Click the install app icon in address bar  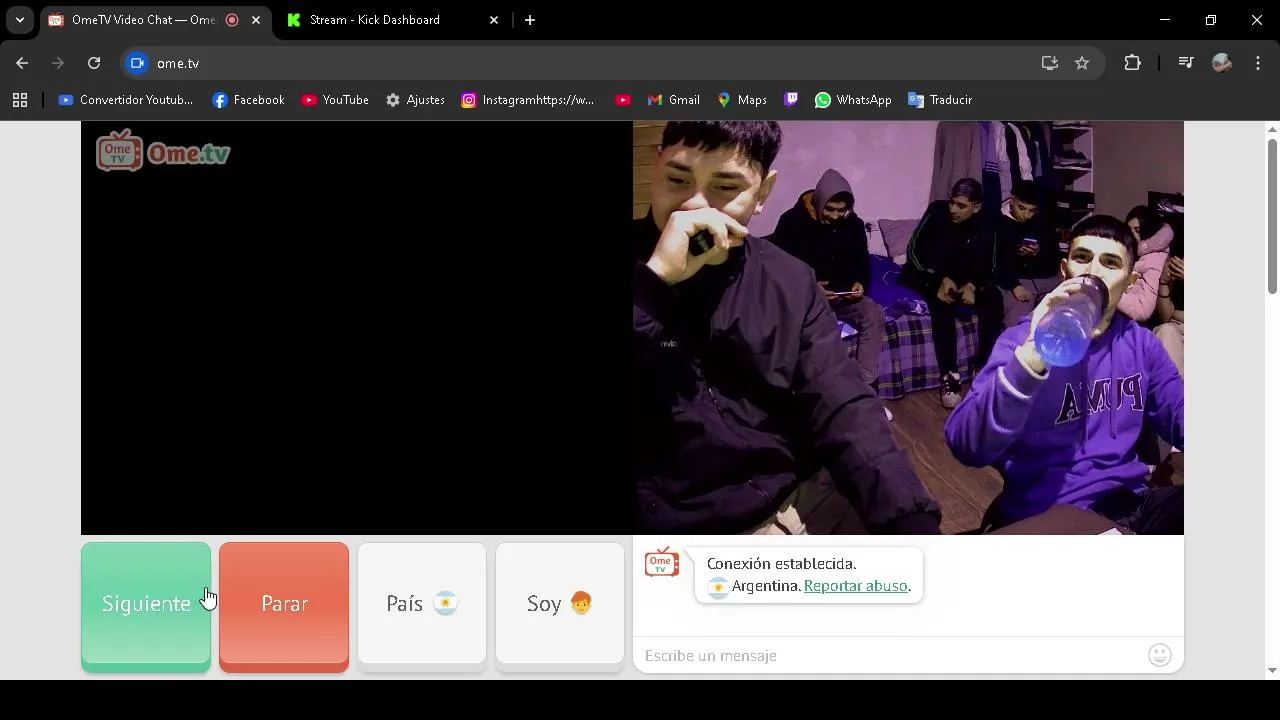[x=1050, y=63]
